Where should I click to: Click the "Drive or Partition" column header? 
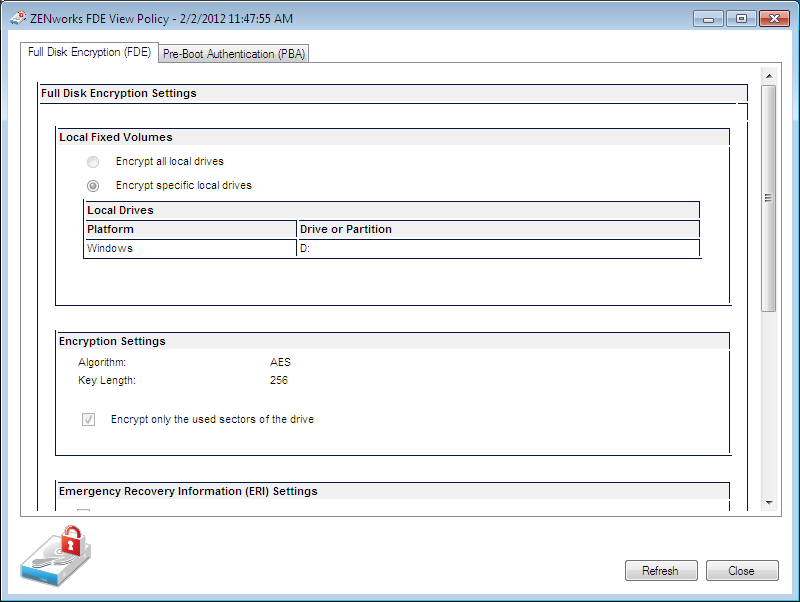pos(498,229)
